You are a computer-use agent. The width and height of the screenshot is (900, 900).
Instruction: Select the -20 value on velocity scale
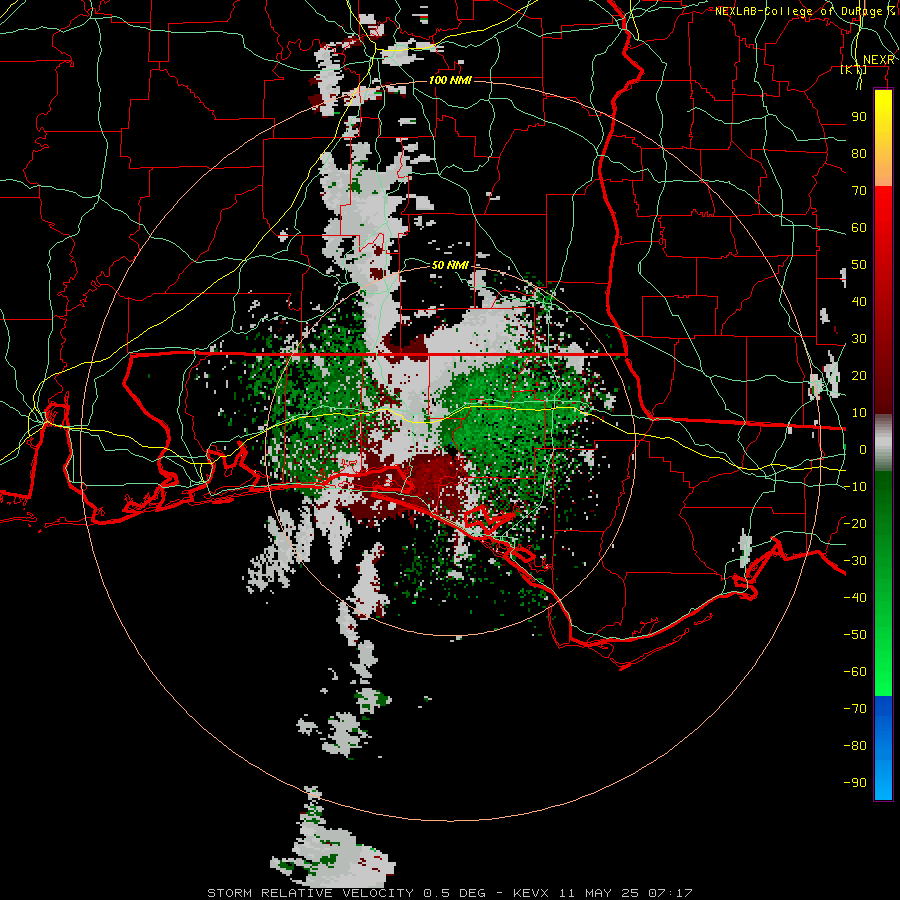tap(855, 523)
